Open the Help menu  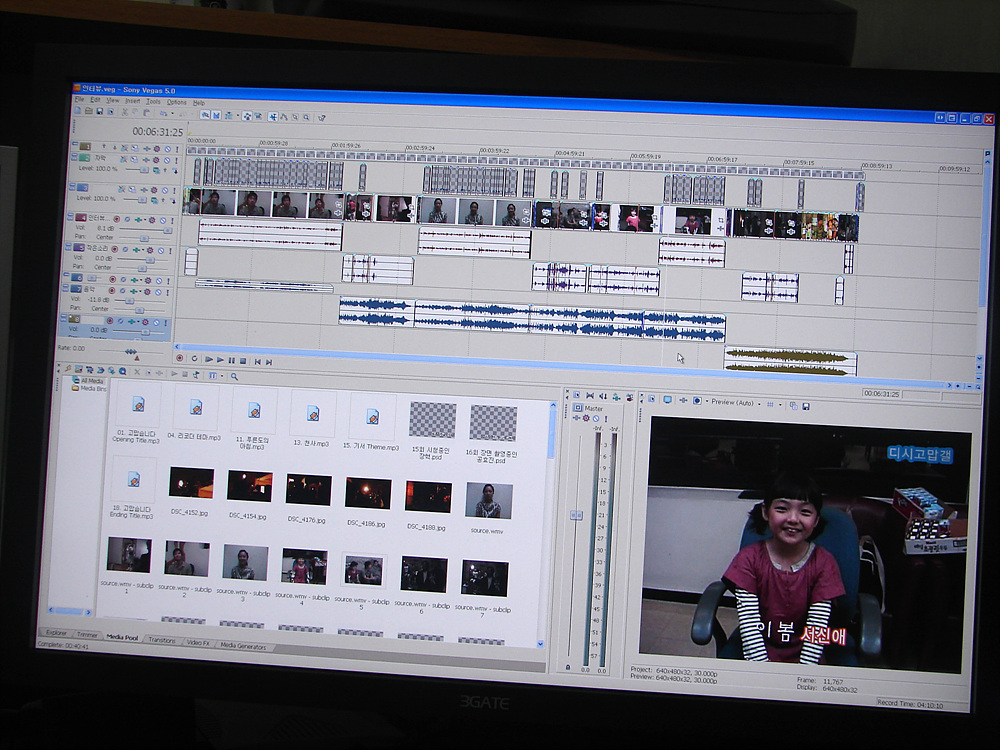point(199,103)
